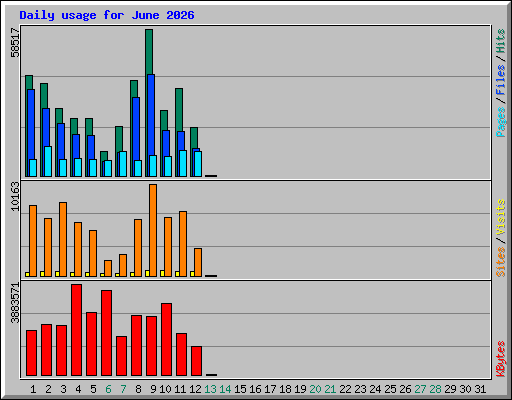Click the orange visits bar for day 6
The height and width of the screenshot is (400, 512).
108,268
